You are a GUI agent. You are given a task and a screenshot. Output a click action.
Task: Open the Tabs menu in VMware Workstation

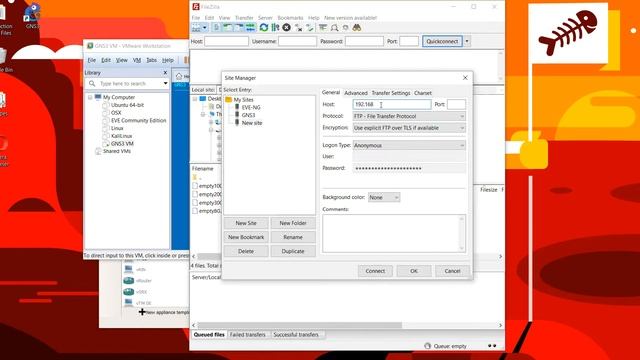pyautogui.click(x=151, y=60)
